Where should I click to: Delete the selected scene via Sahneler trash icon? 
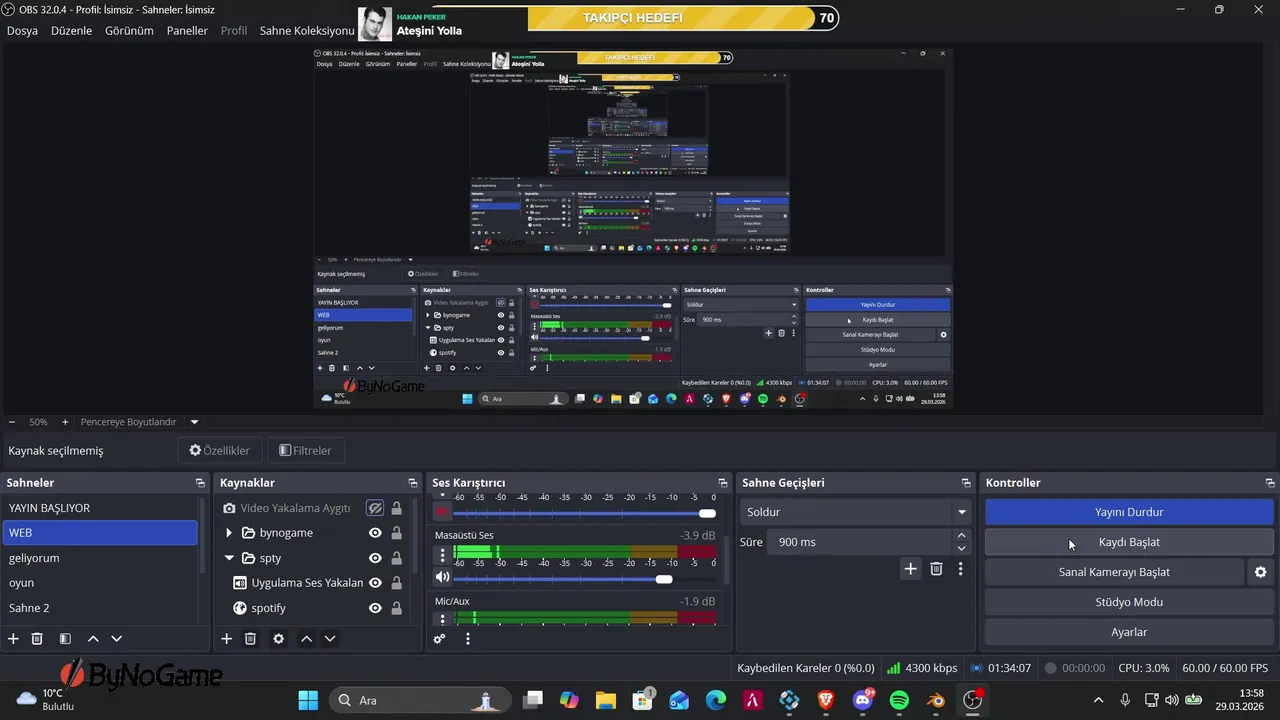tap(37, 638)
